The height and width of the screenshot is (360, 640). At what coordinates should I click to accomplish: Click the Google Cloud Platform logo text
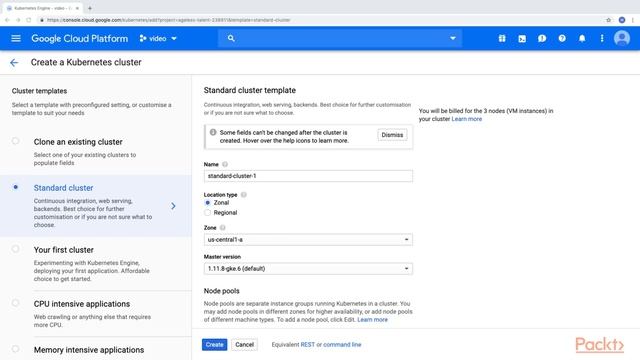point(80,38)
